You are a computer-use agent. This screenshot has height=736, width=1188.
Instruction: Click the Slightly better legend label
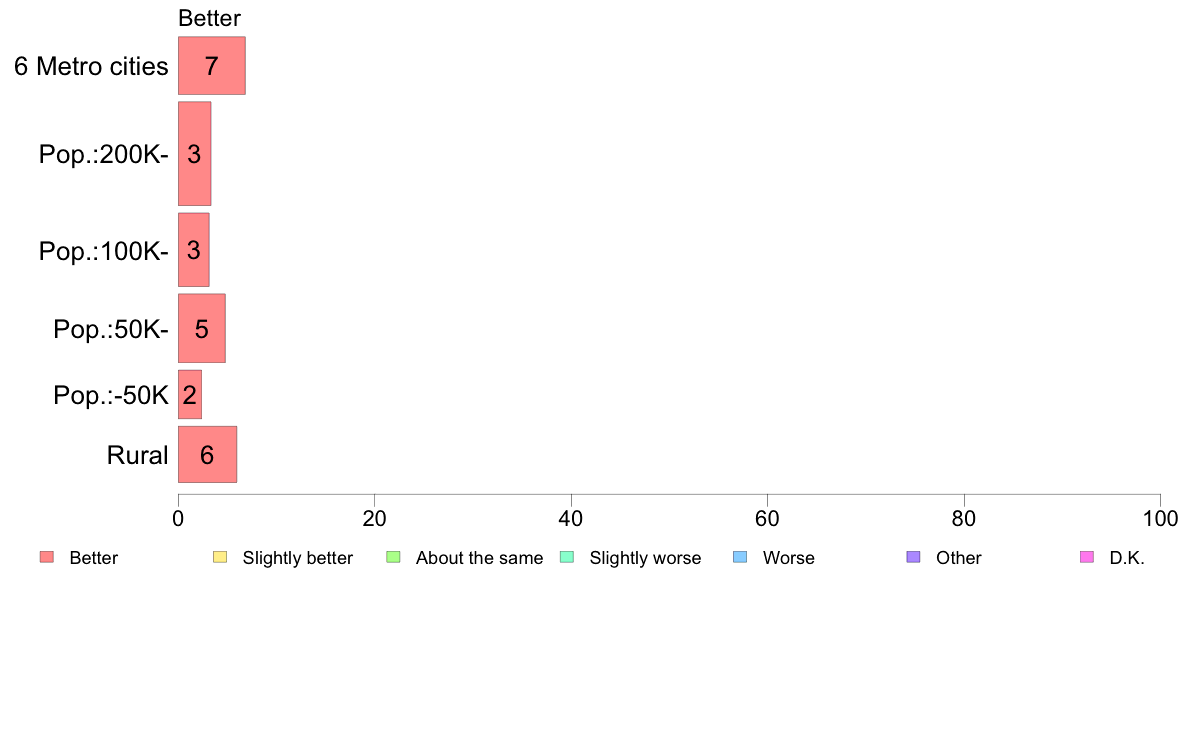pyautogui.click(x=298, y=558)
